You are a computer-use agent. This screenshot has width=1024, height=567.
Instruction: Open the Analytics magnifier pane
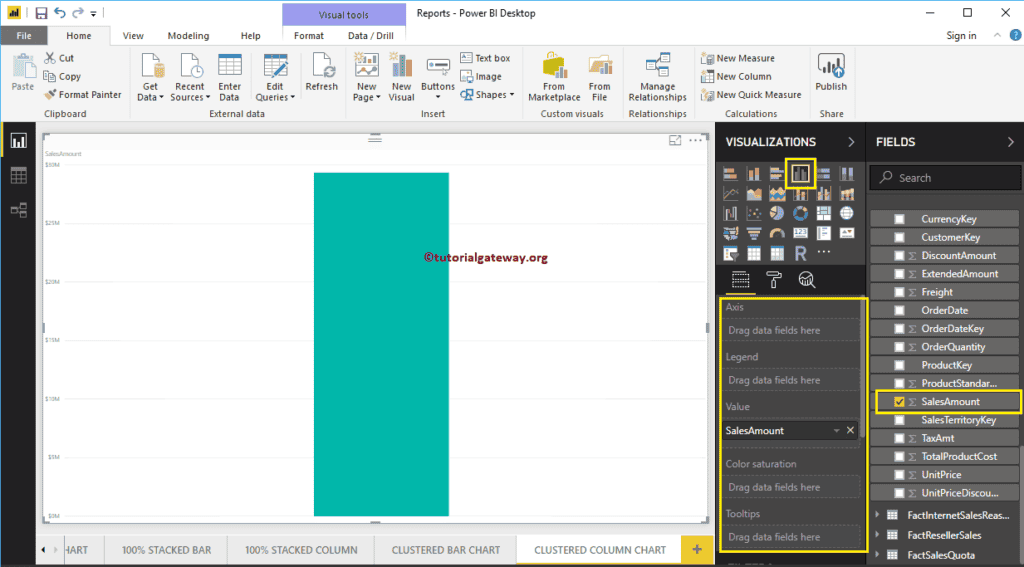point(807,280)
